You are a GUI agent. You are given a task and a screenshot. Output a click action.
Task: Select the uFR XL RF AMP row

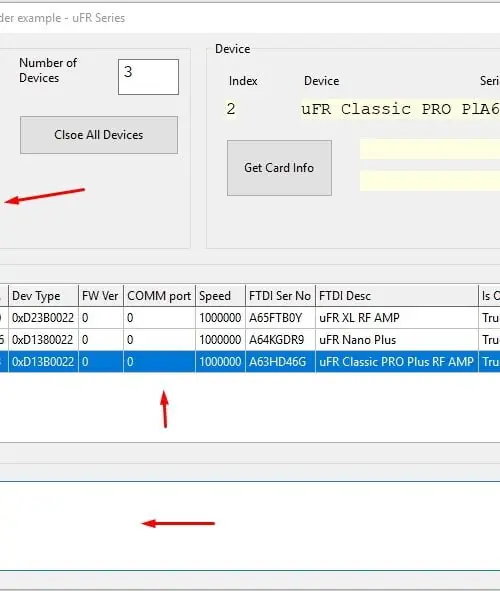coord(250,318)
